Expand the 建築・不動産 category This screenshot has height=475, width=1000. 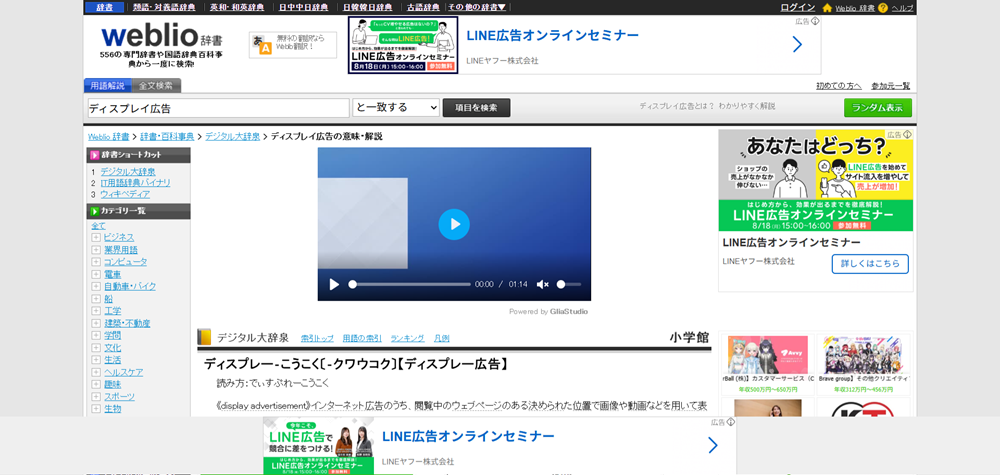point(96,323)
